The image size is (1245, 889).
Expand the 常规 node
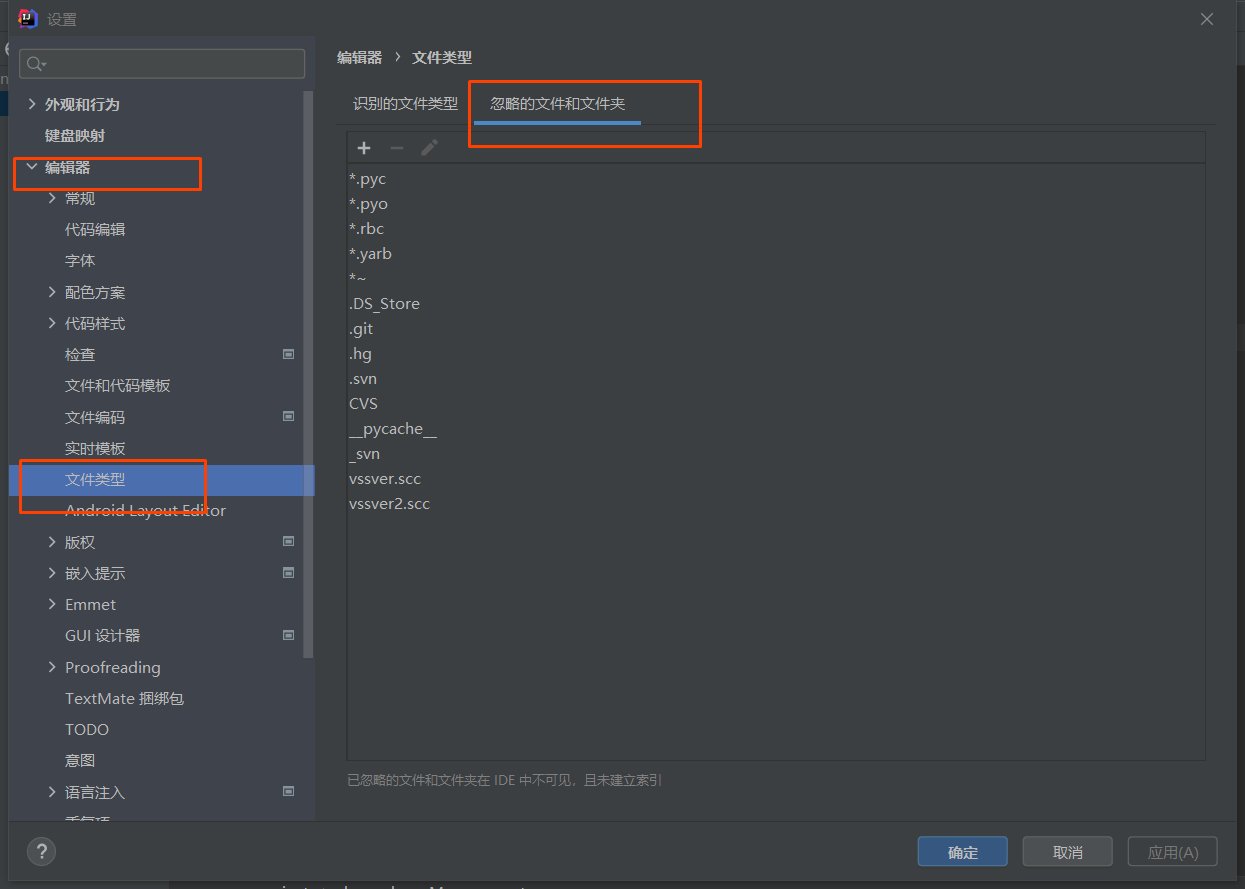coord(52,198)
